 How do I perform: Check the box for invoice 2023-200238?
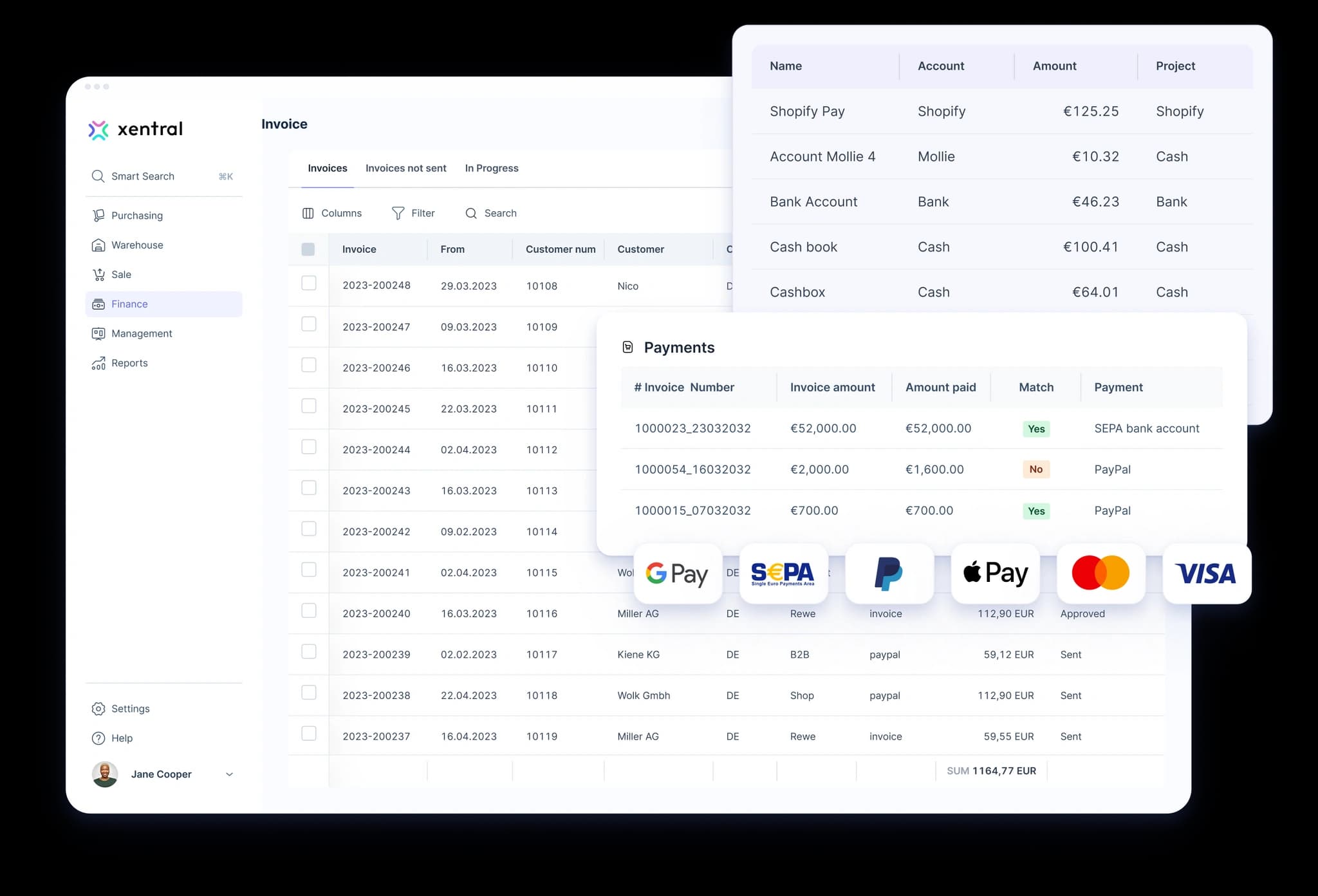309,693
